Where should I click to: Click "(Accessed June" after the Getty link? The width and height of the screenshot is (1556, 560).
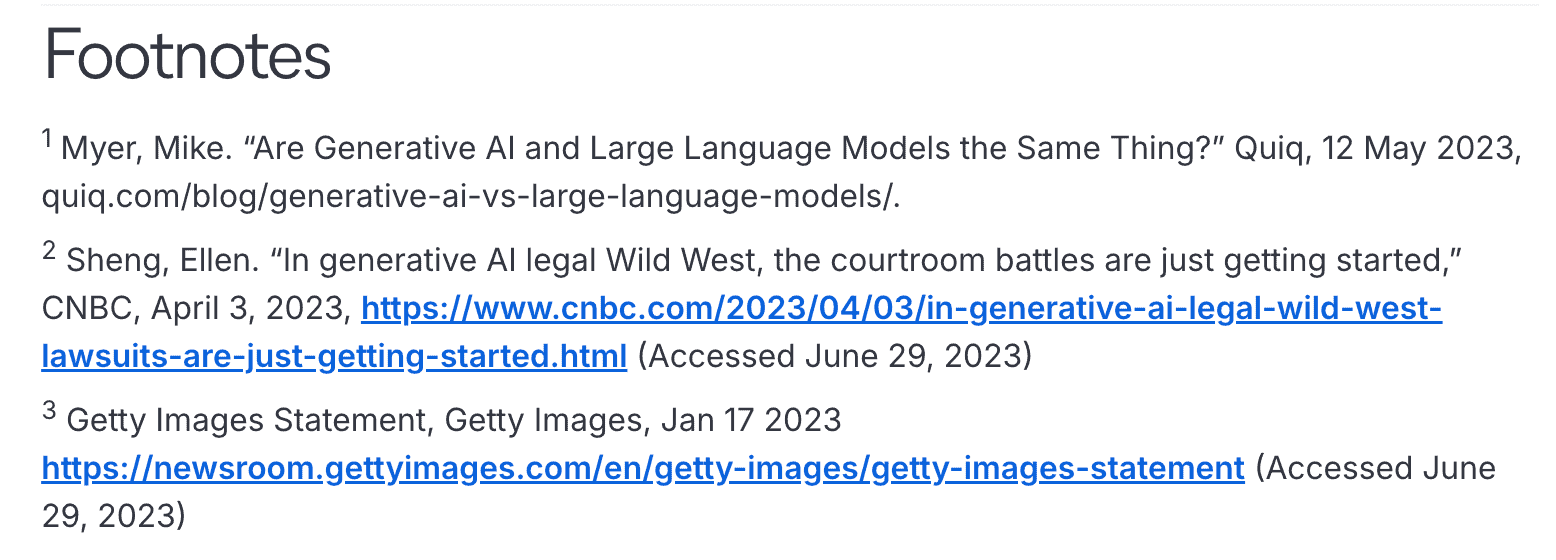click(1376, 467)
